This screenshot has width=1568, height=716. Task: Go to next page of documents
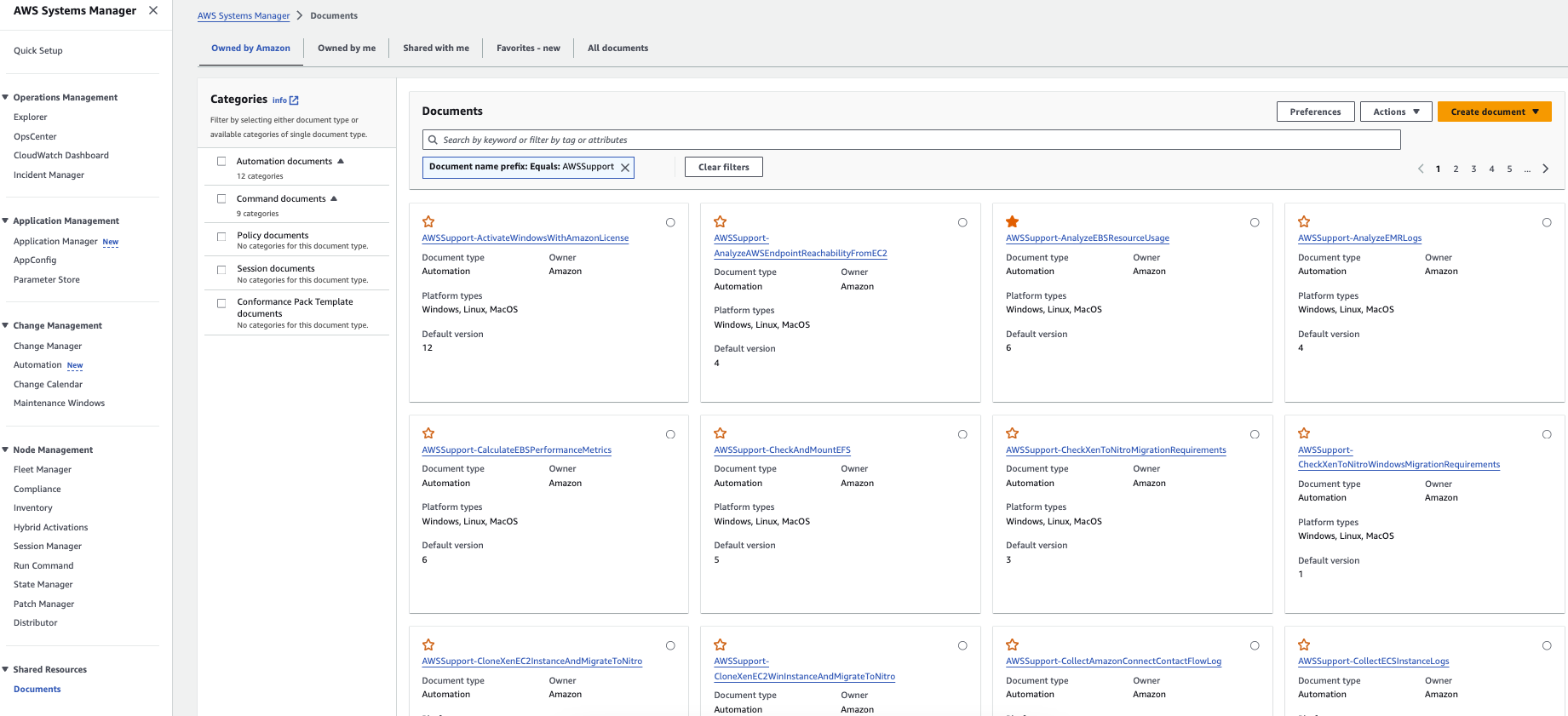[1546, 169]
